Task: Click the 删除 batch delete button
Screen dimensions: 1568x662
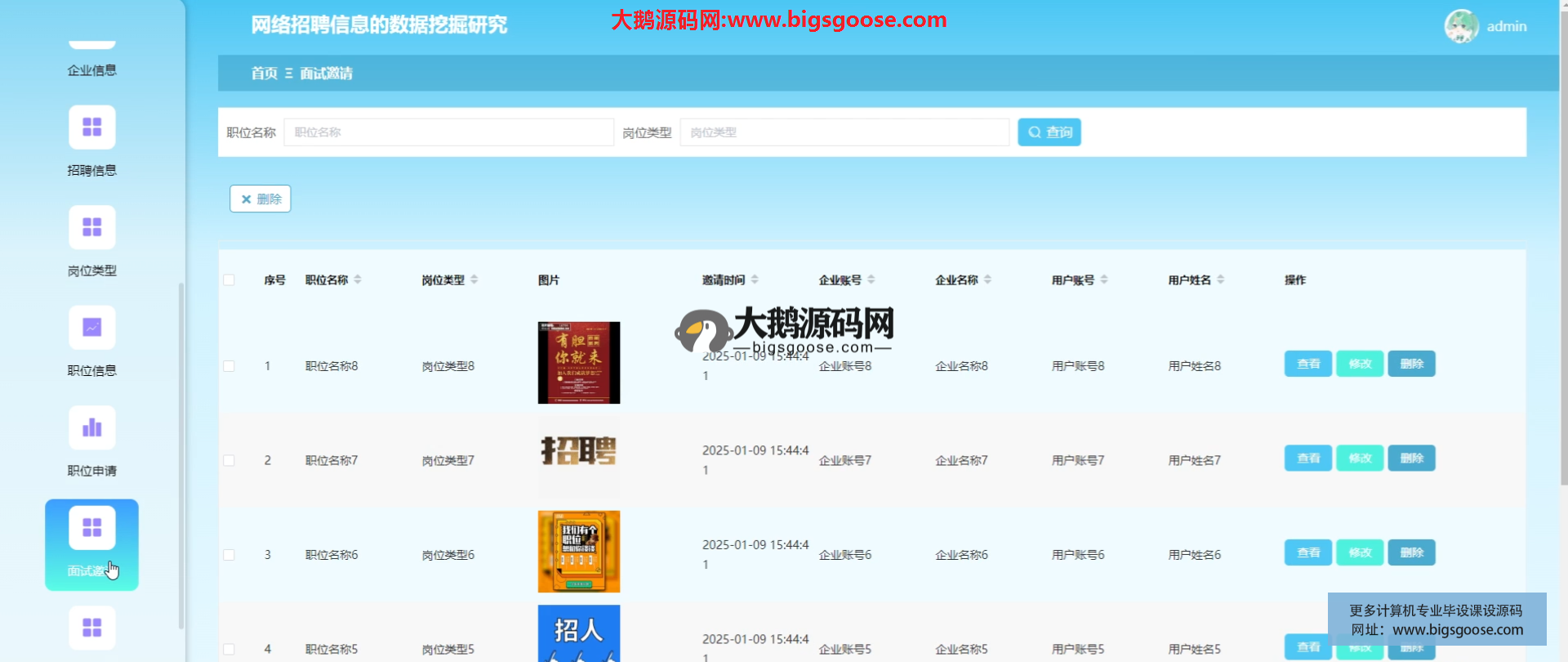Action: [x=261, y=199]
